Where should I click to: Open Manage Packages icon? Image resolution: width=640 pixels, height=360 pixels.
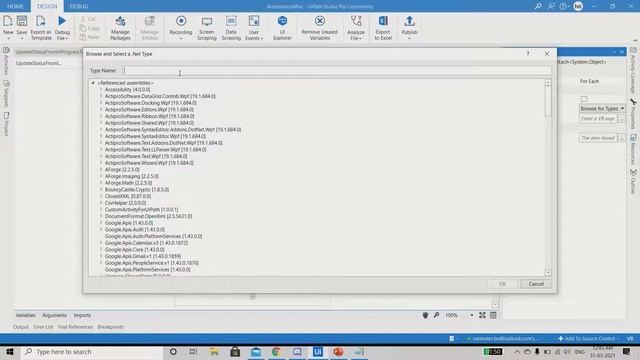(120, 21)
